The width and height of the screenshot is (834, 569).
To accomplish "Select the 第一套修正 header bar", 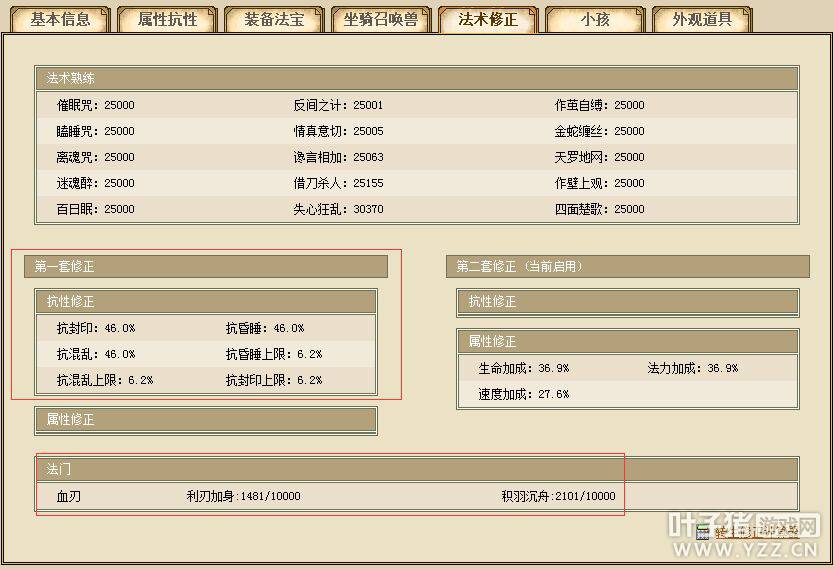I will click(205, 267).
